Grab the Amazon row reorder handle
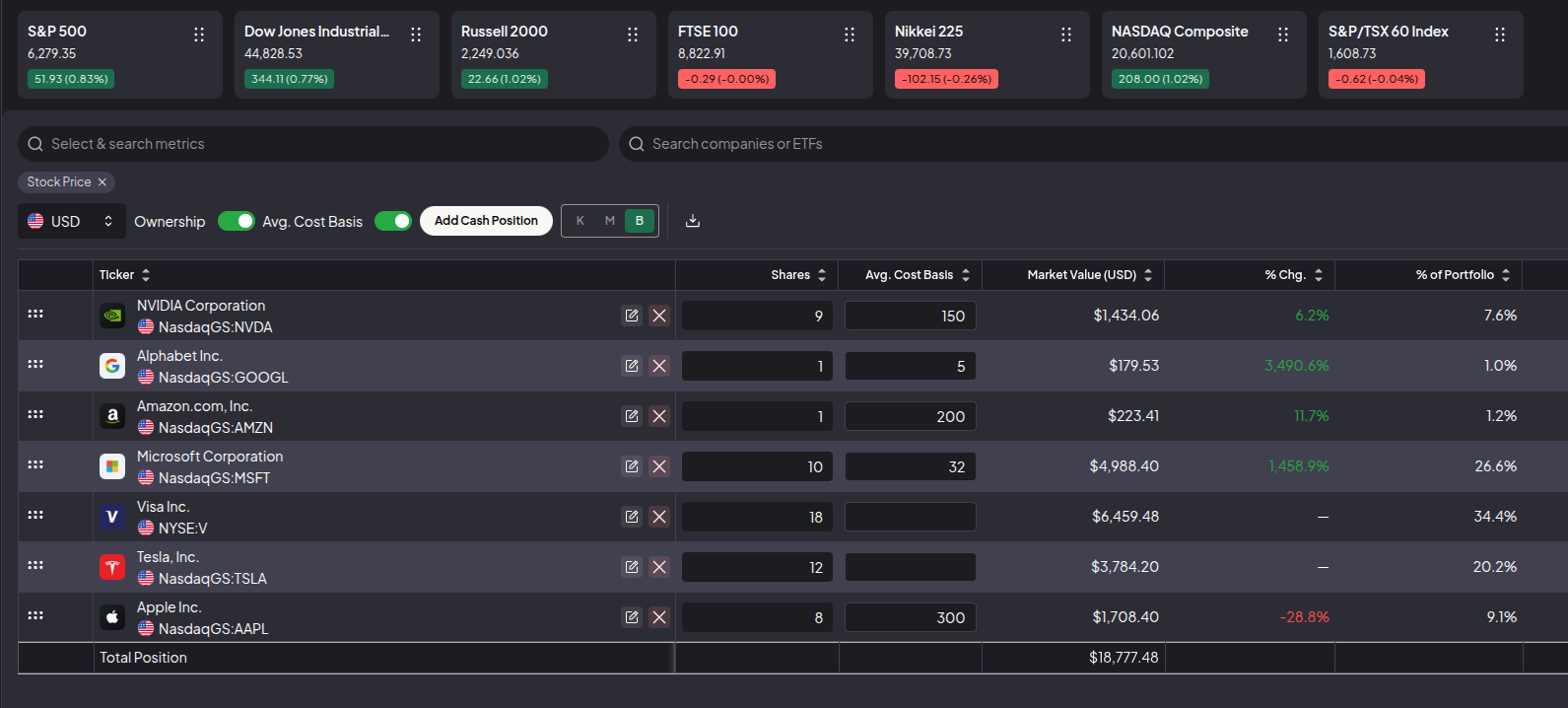The height and width of the screenshot is (708, 1568). [35, 414]
